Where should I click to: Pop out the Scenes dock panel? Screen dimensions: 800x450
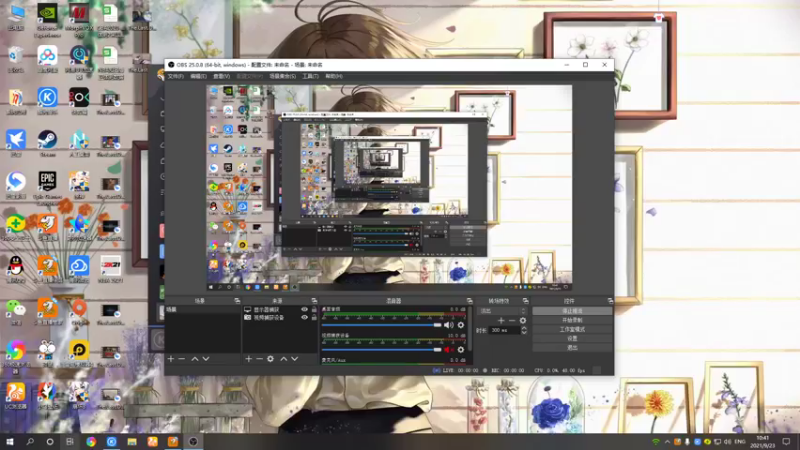pyautogui.click(x=237, y=301)
